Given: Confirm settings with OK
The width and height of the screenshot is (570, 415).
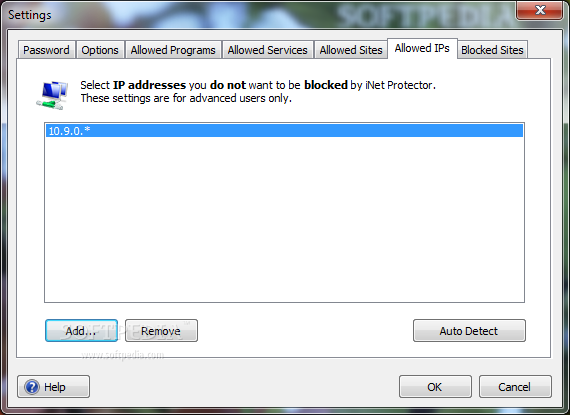Looking at the screenshot, I should tap(435, 387).
